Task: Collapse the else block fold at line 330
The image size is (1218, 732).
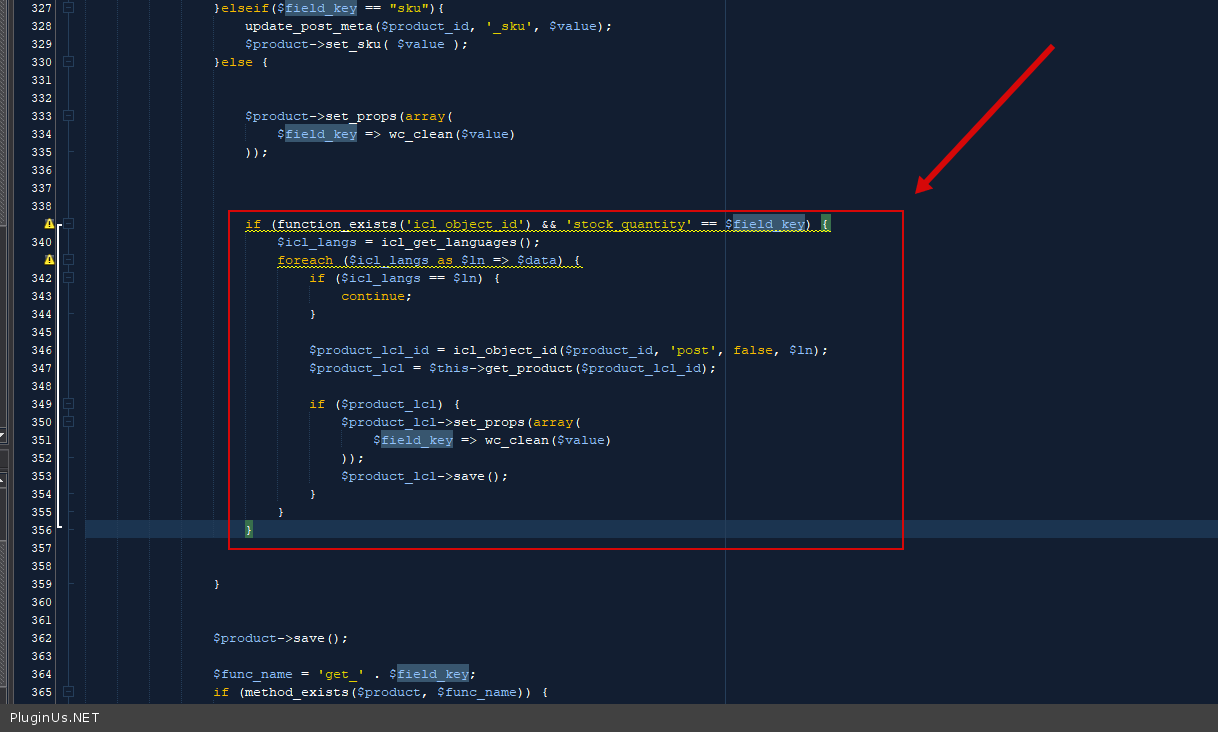Action: coord(69,62)
